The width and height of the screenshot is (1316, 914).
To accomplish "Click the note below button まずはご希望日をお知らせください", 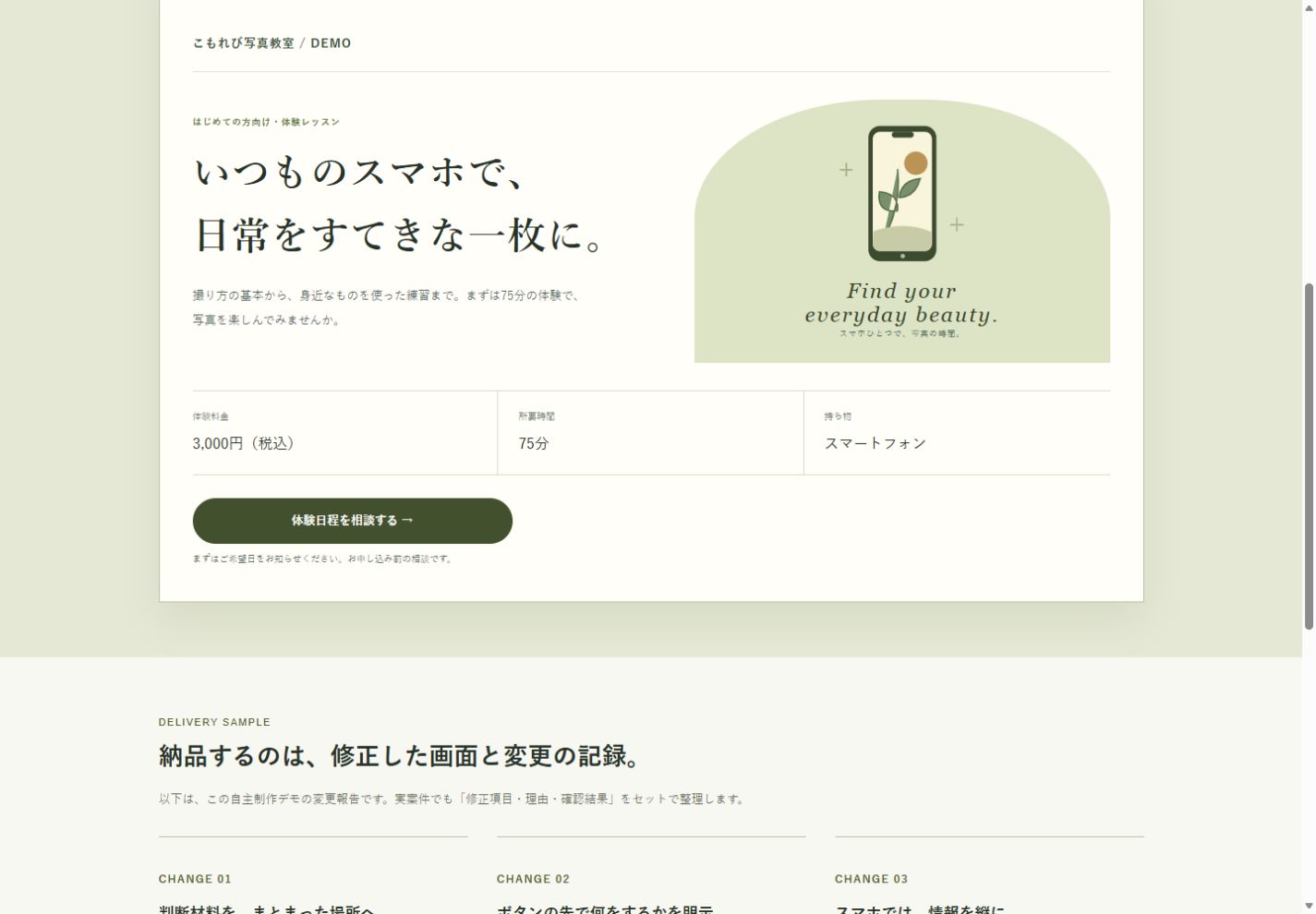I will [x=323, y=559].
